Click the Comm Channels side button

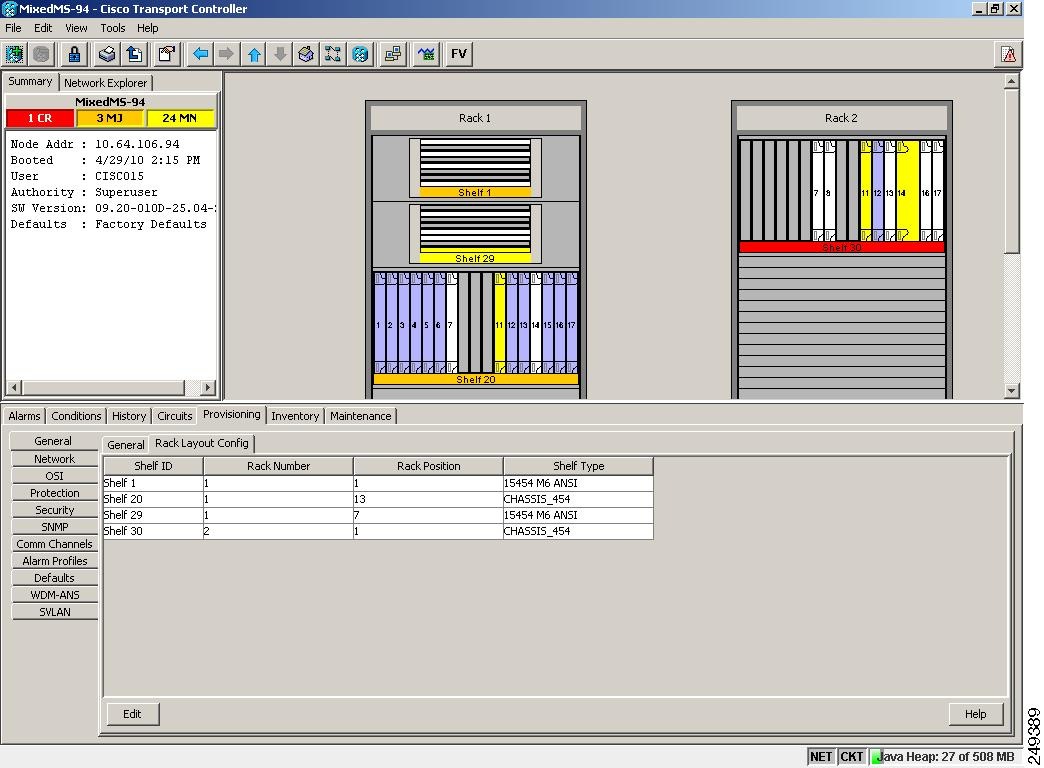(x=55, y=544)
